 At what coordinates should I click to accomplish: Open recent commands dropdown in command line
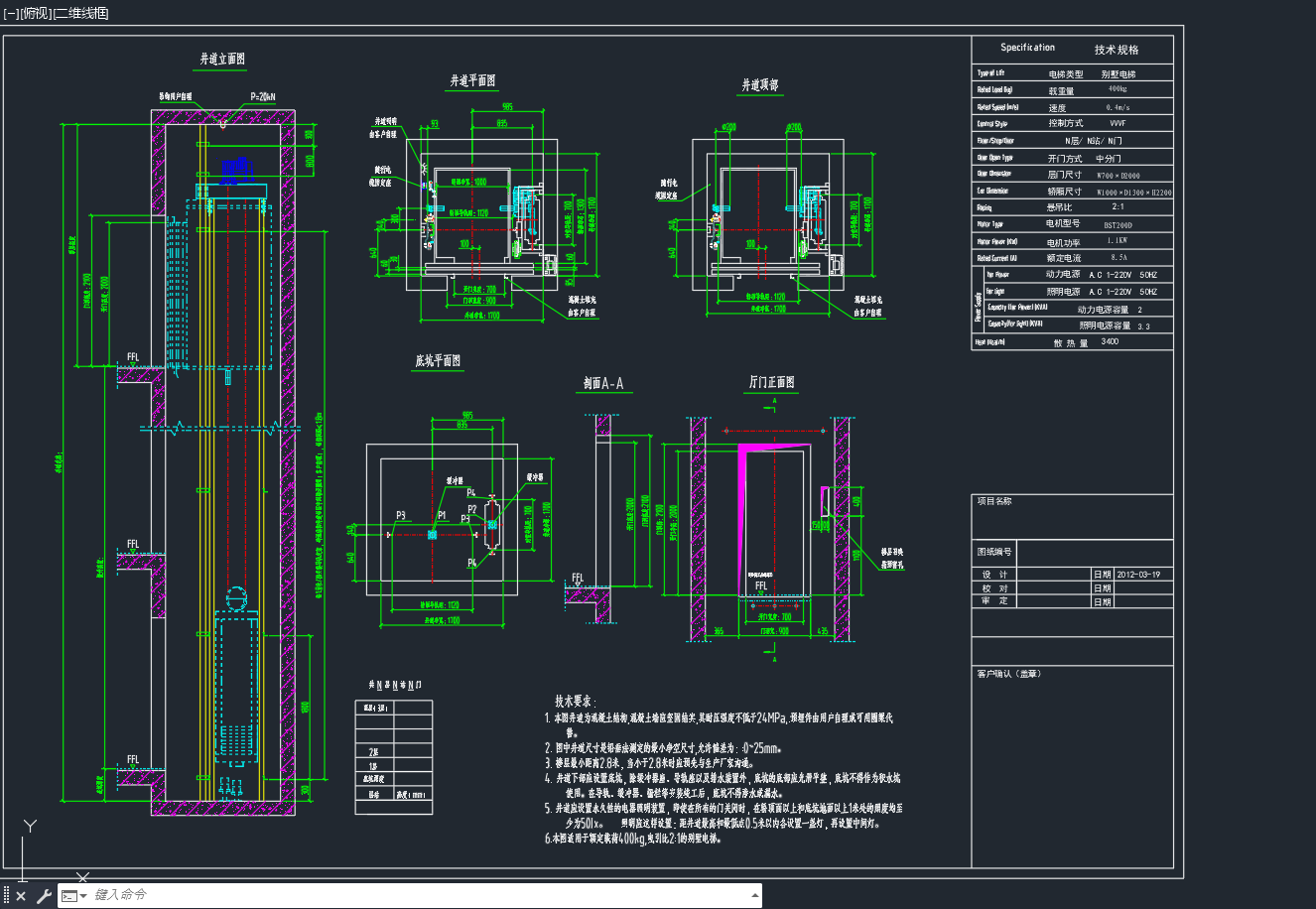74,896
